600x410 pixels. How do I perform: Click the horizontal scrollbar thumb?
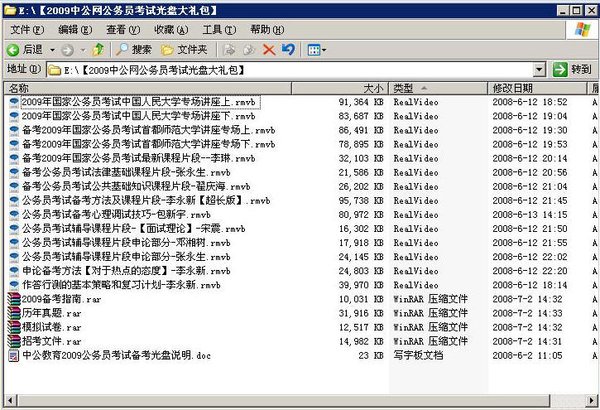282,400
